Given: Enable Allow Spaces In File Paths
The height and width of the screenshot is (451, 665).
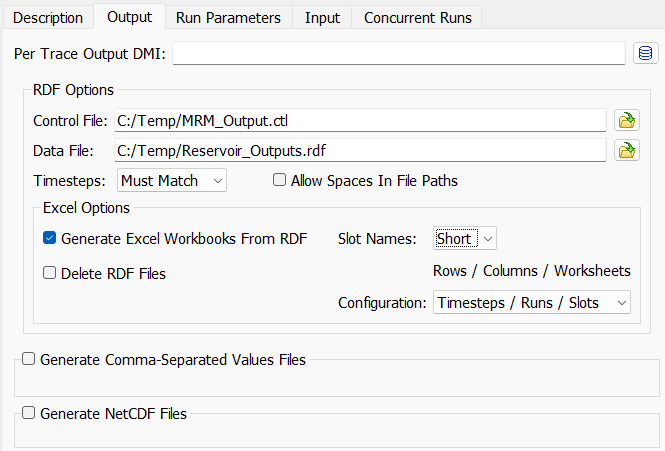Looking at the screenshot, I should coord(280,181).
